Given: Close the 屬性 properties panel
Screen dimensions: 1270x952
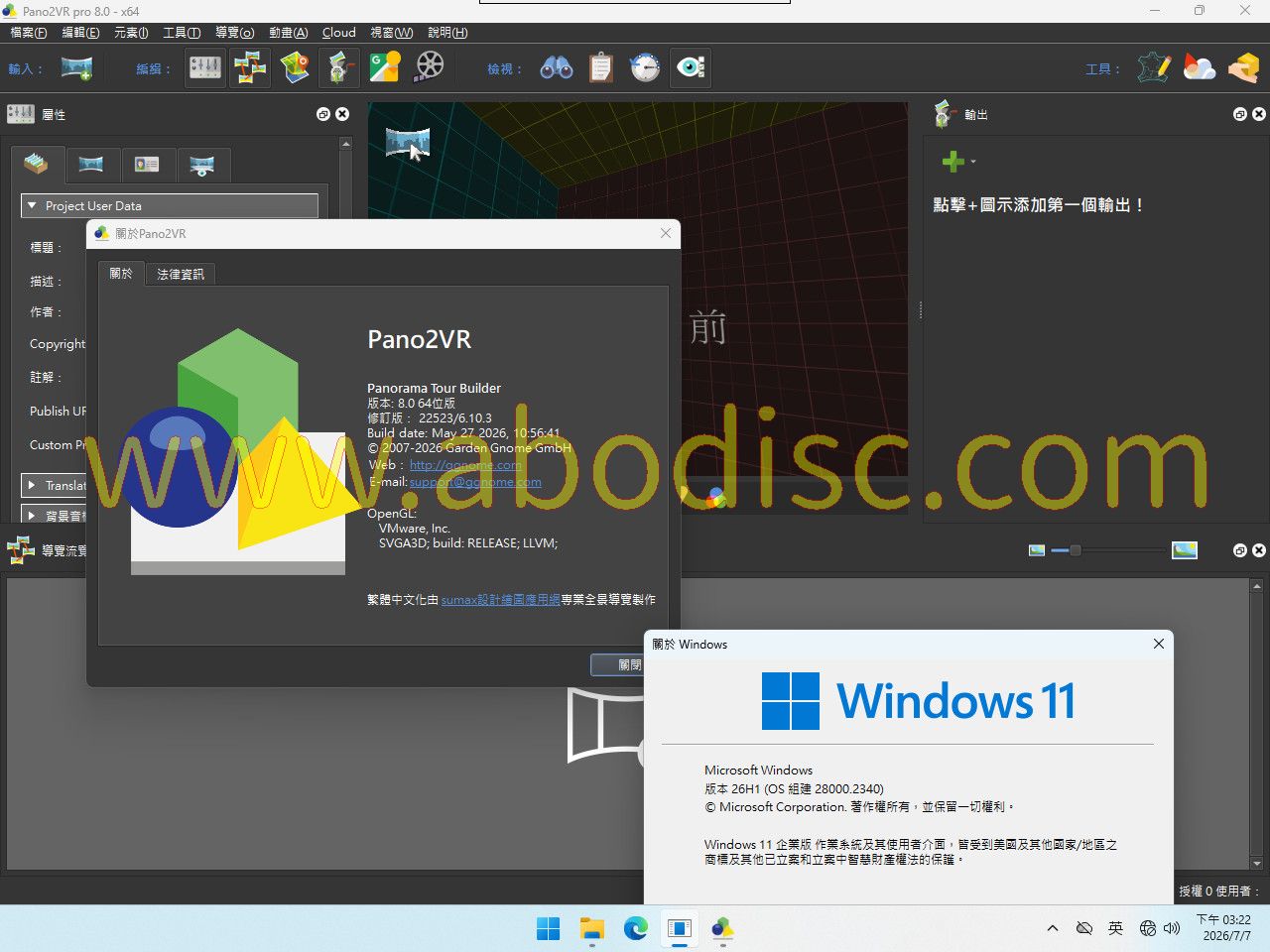Looking at the screenshot, I should click(x=342, y=114).
